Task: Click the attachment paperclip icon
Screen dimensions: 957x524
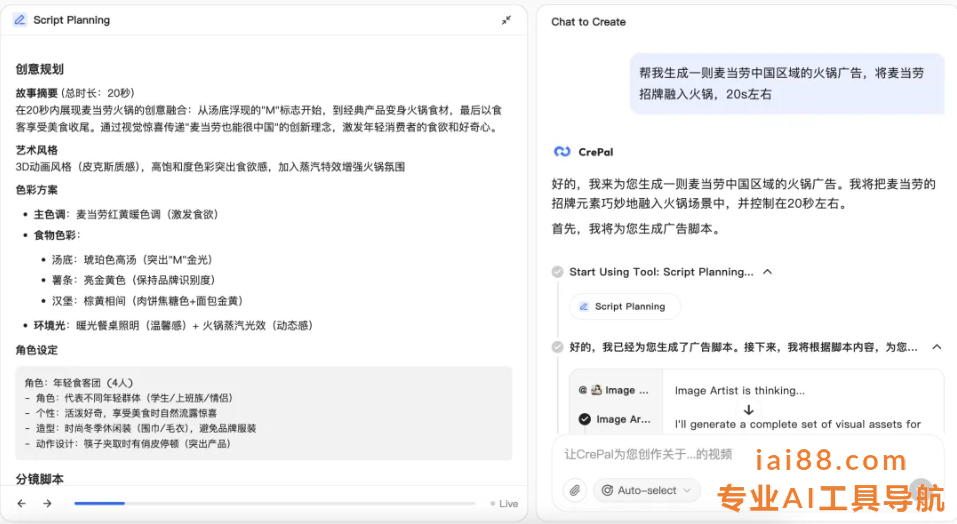Action: pyautogui.click(x=575, y=490)
